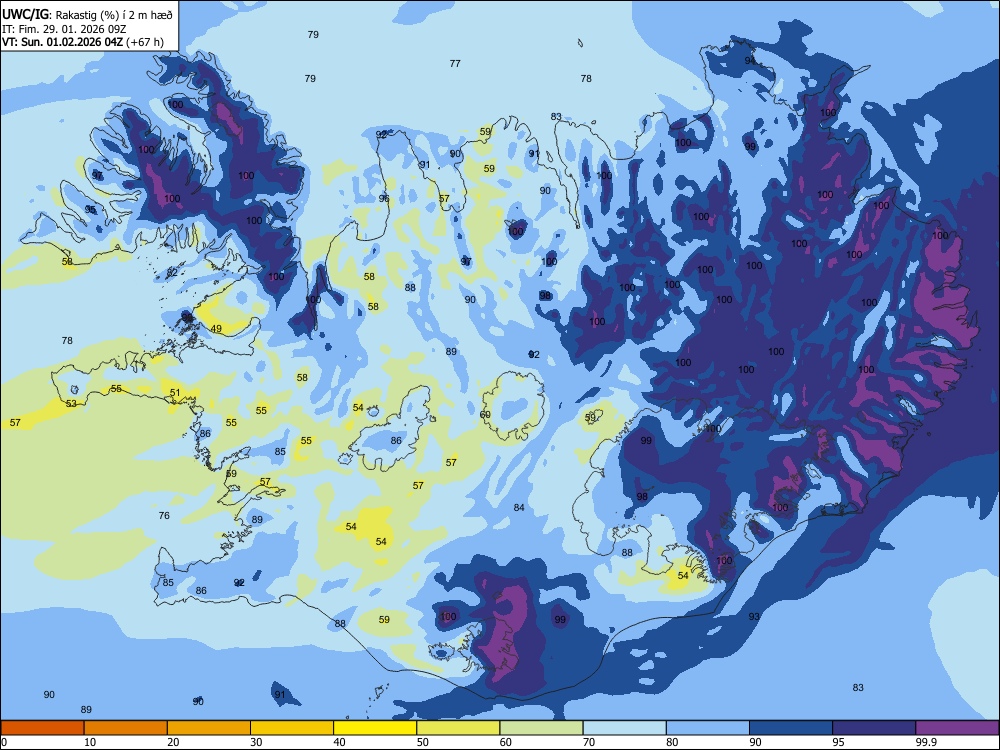Click the '70' legend tick label
Screen dimensions: 1000x750
click(589, 742)
